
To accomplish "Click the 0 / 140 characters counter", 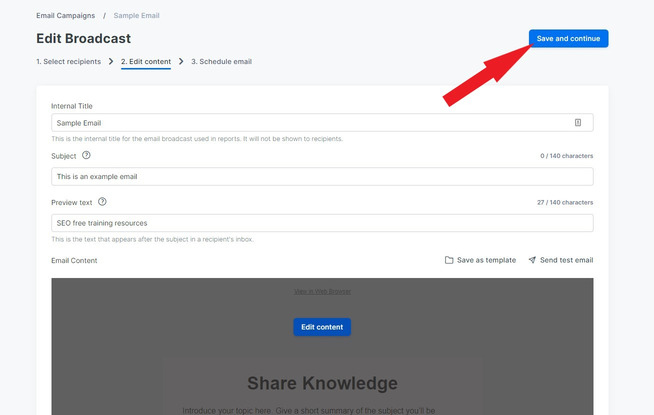I will [x=566, y=156].
